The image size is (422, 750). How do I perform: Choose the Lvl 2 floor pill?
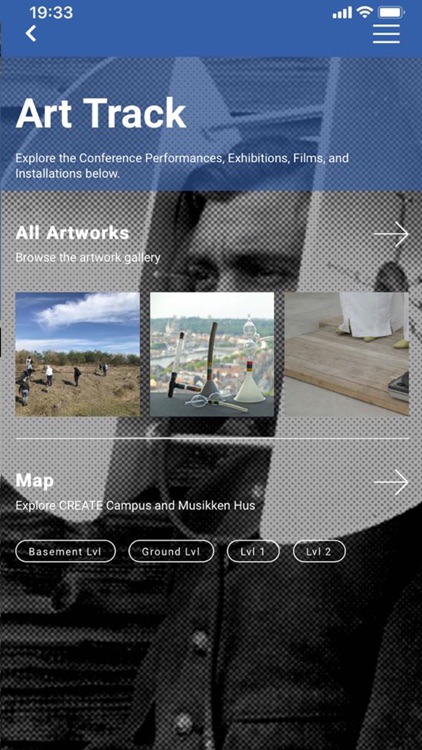click(319, 551)
